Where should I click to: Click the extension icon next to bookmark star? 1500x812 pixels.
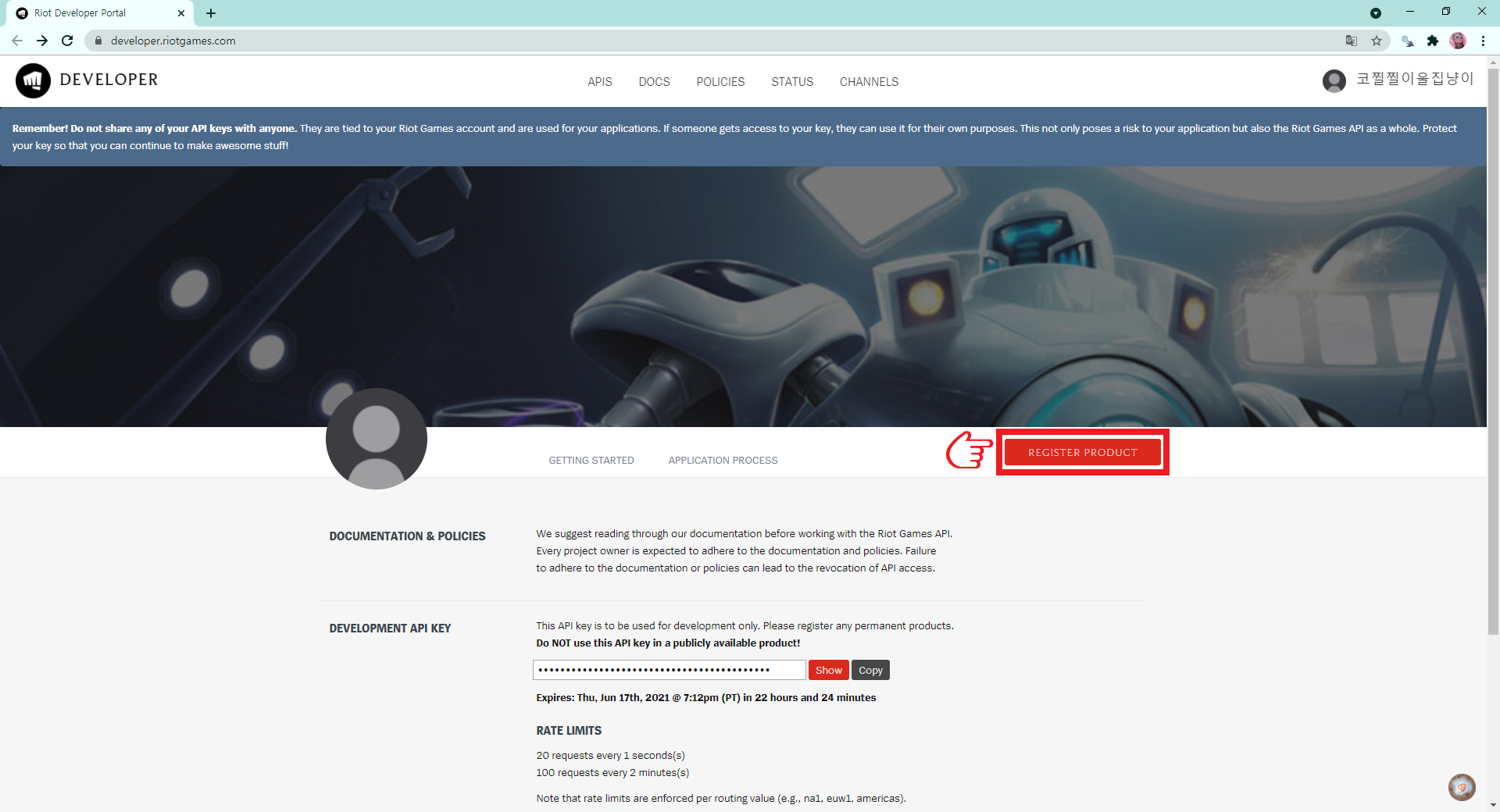click(1408, 41)
